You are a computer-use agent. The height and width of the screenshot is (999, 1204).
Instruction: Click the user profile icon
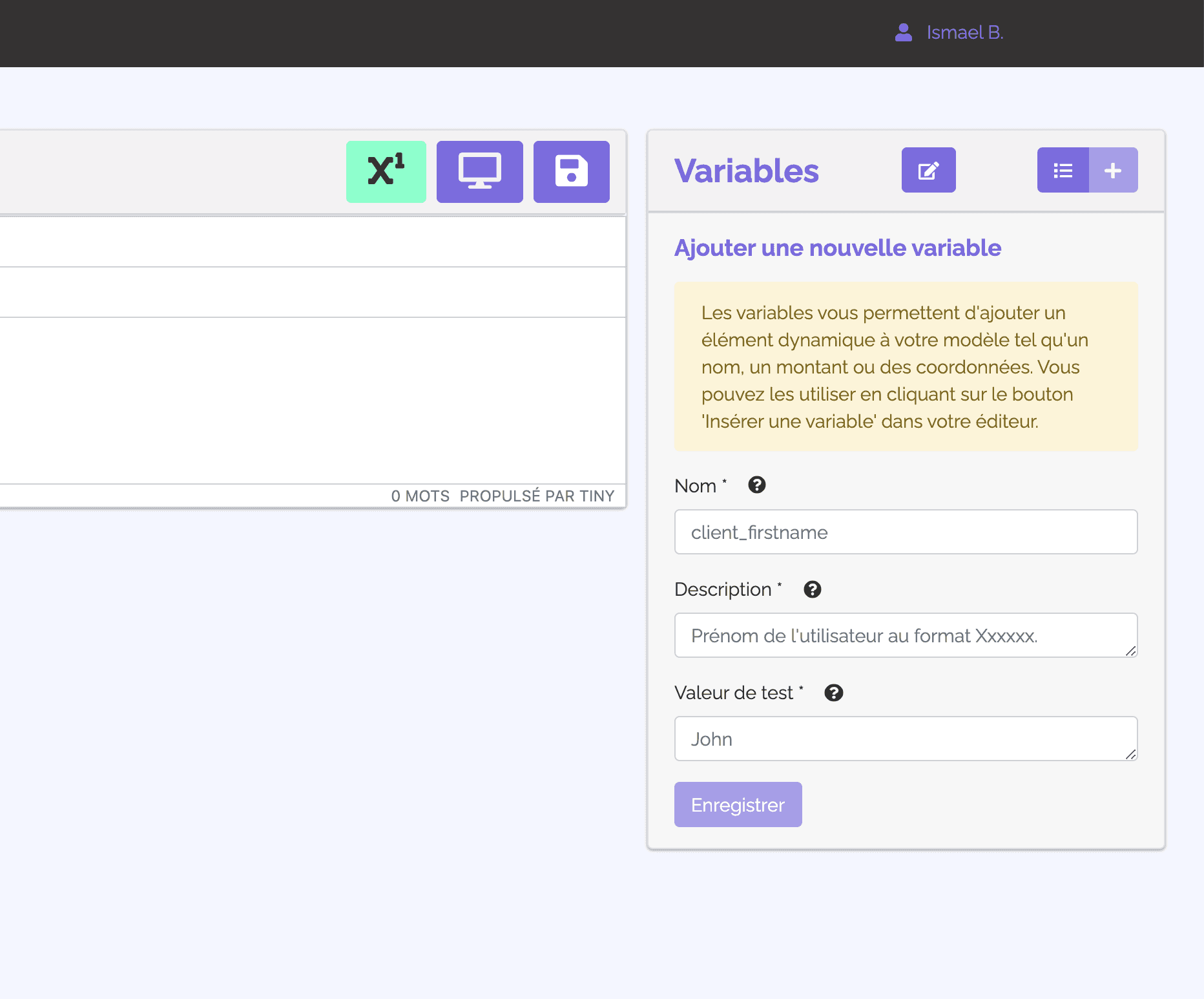(904, 32)
